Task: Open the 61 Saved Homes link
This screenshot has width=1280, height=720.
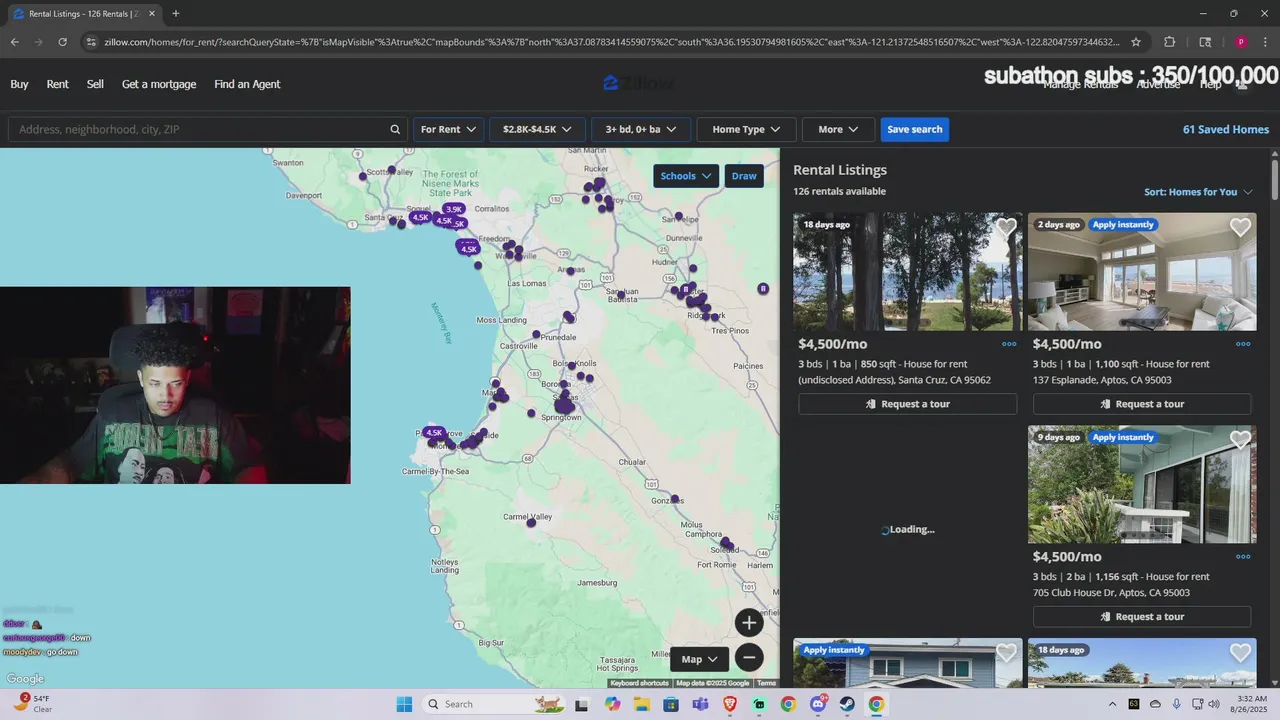Action: [x=1226, y=129]
